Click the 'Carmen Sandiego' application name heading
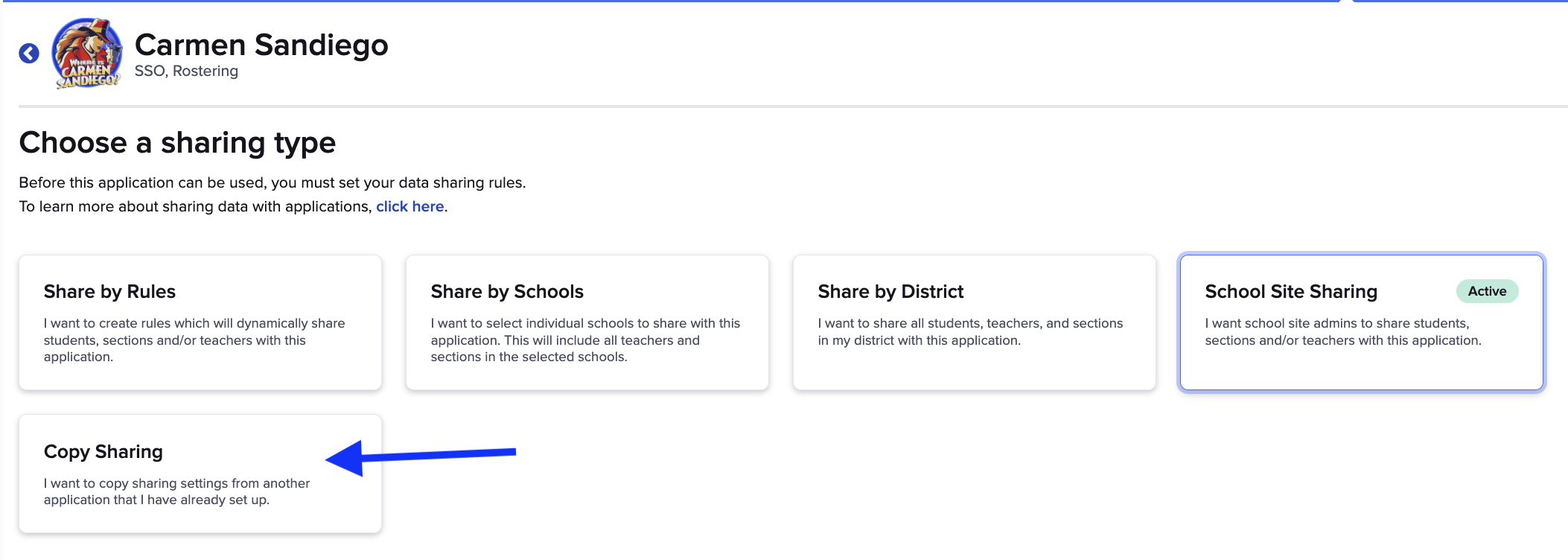This screenshot has height=560, width=1568. 261,45
